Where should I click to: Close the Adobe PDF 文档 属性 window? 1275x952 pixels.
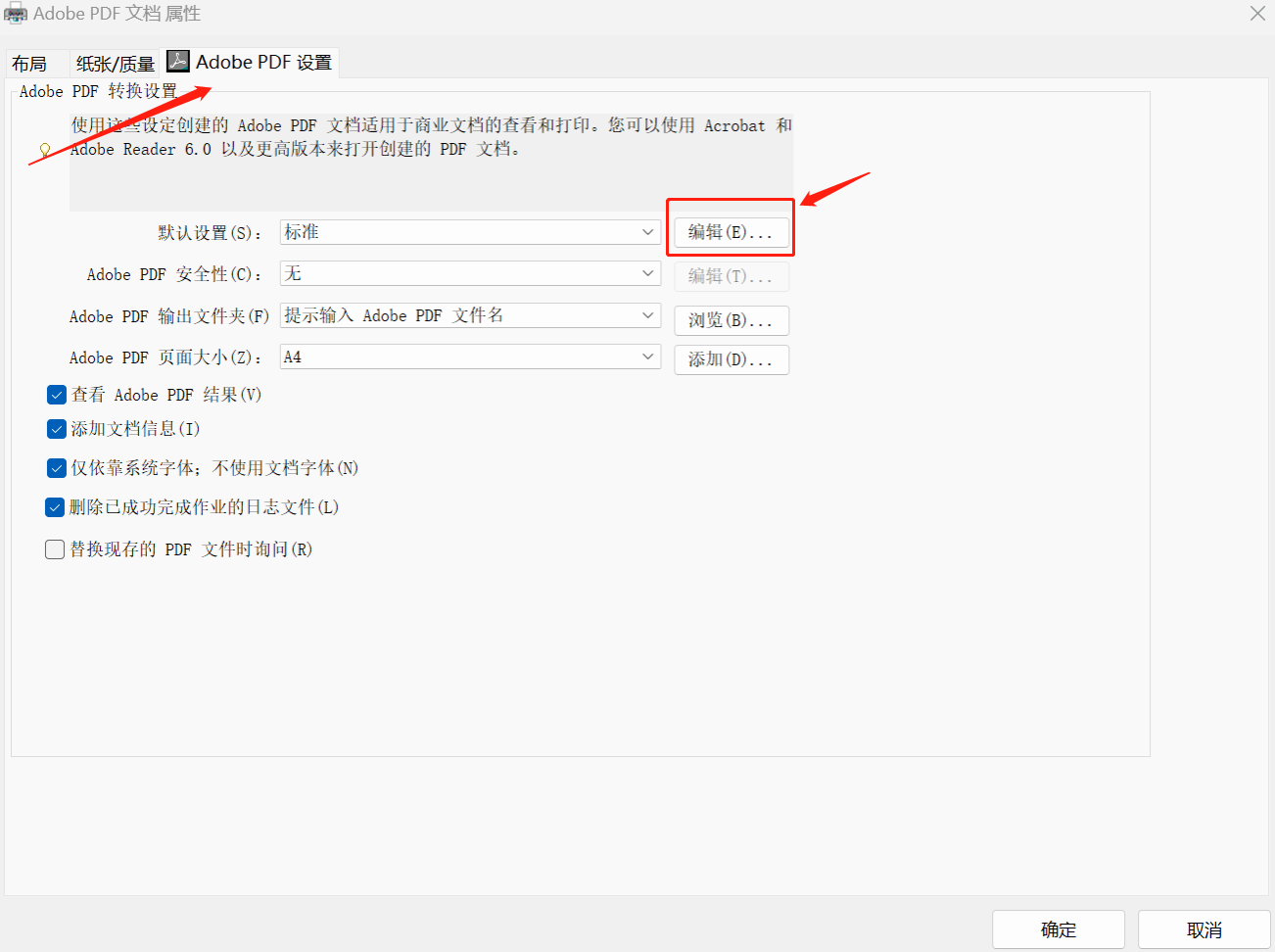tap(1257, 14)
